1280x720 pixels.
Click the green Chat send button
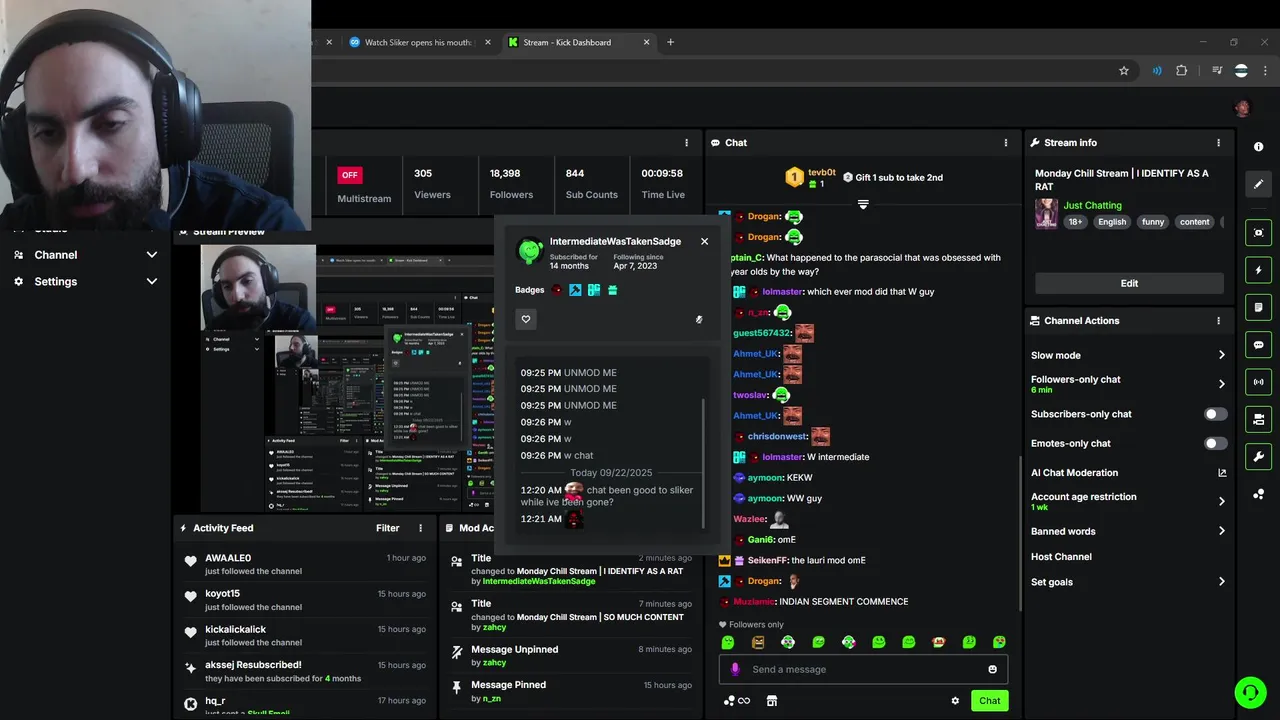[x=989, y=701]
